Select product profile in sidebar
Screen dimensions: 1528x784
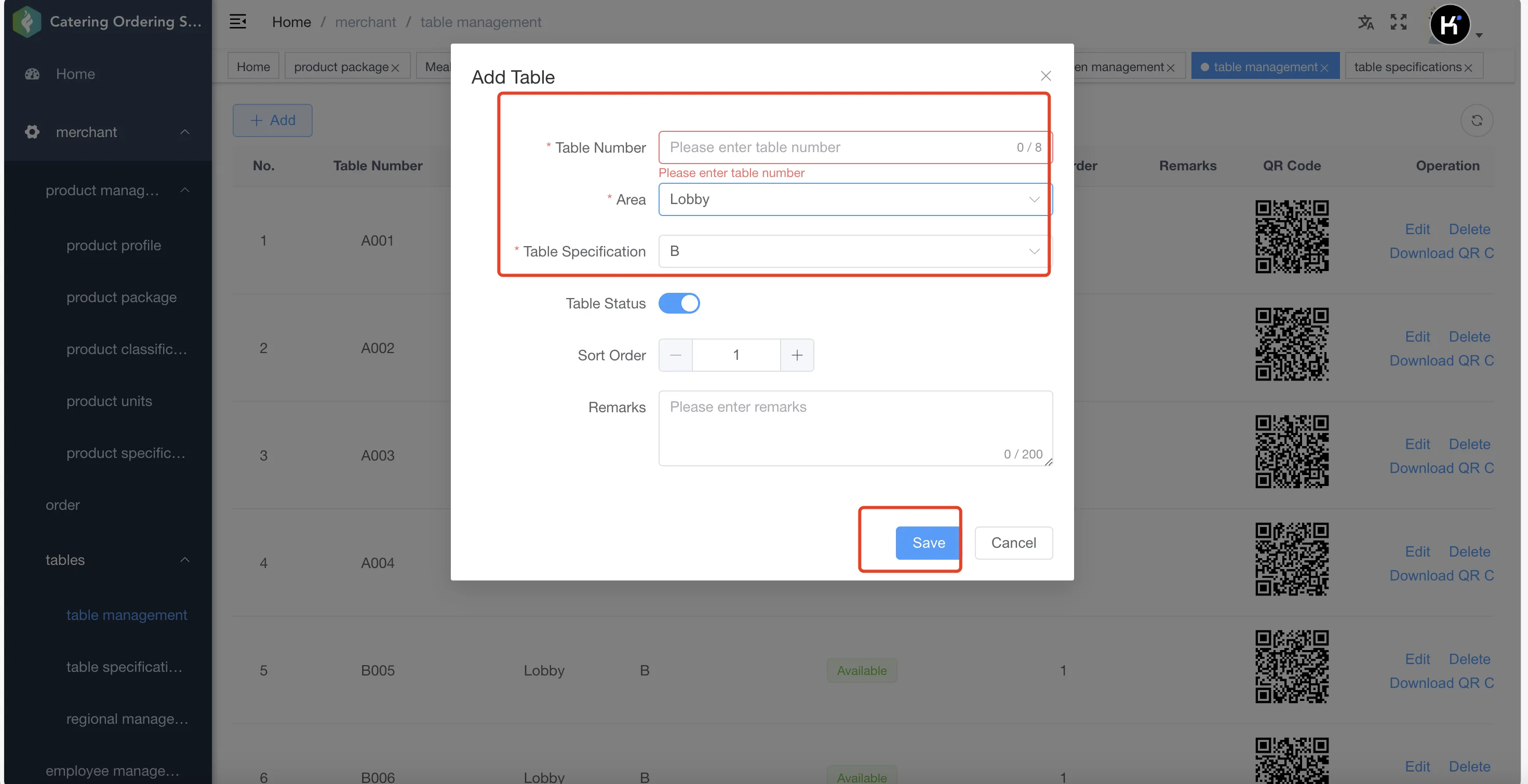(114, 245)
